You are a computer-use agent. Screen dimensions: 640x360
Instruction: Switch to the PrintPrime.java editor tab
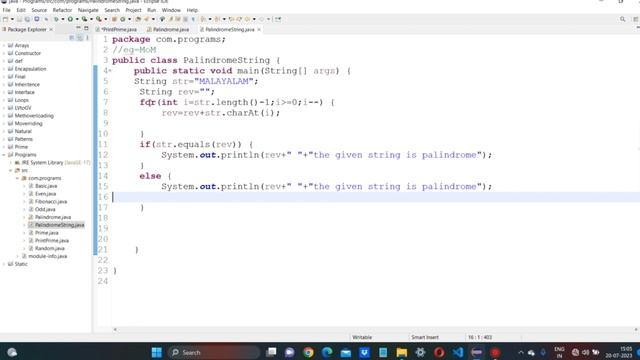coord(119,29)
